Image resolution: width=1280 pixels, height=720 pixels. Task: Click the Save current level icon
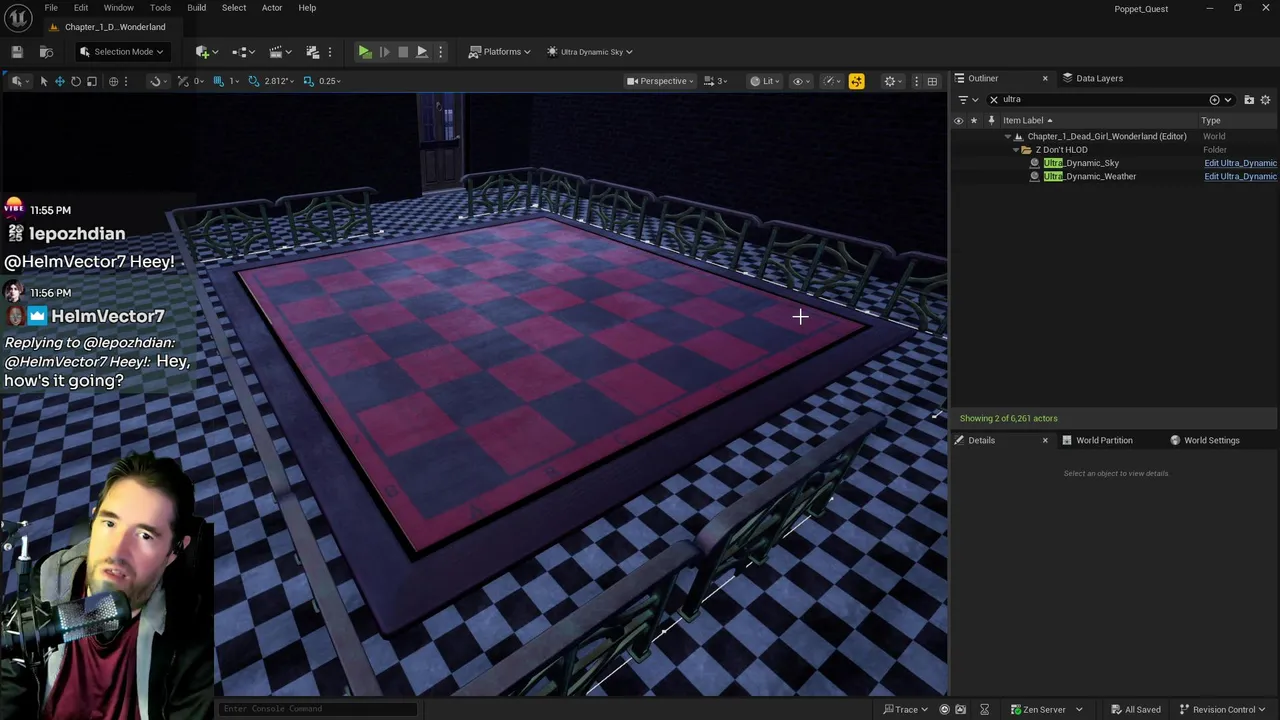(x=17, y=52)
